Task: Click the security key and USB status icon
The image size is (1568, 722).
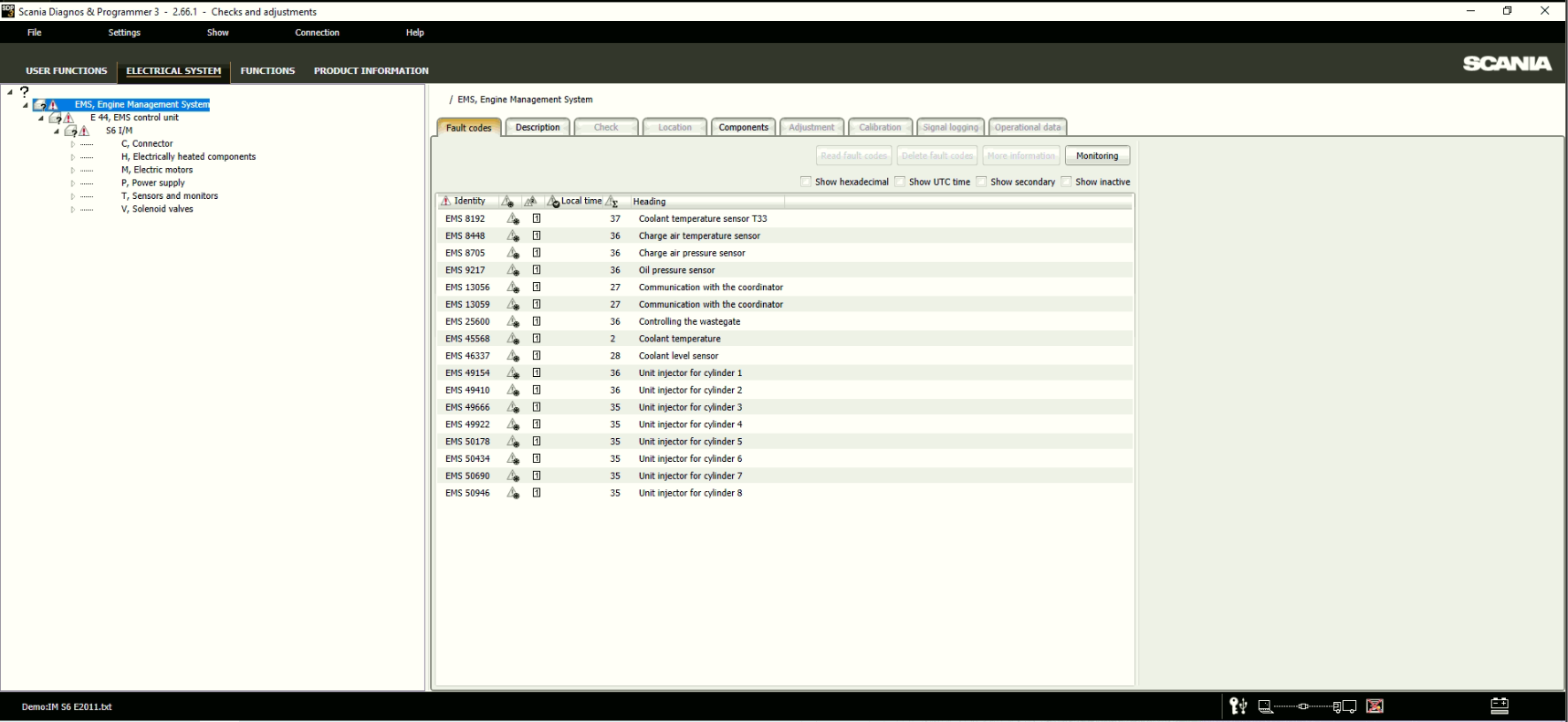Action: point(1238,706)
